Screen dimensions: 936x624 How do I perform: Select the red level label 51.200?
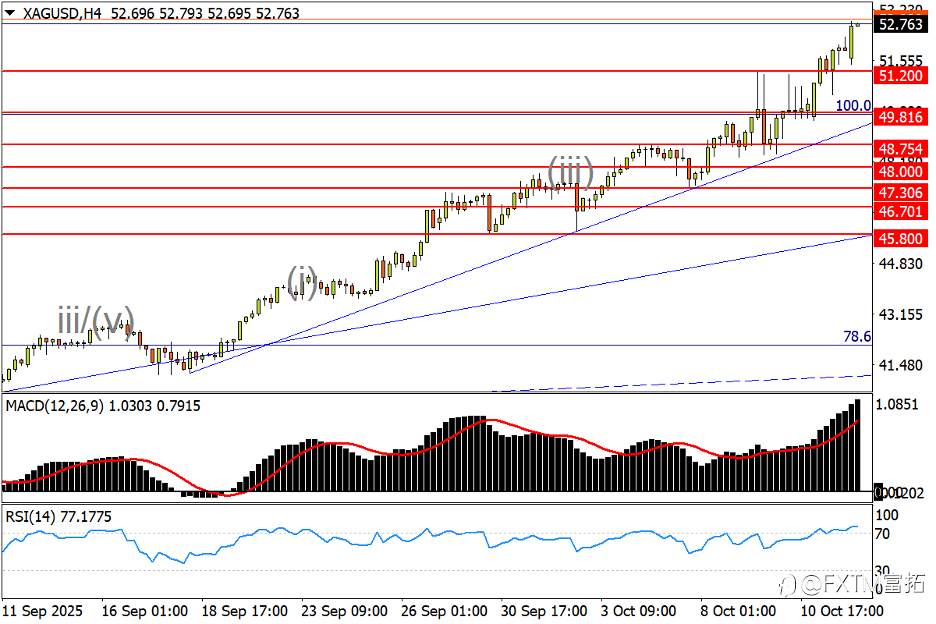[901, 76]
